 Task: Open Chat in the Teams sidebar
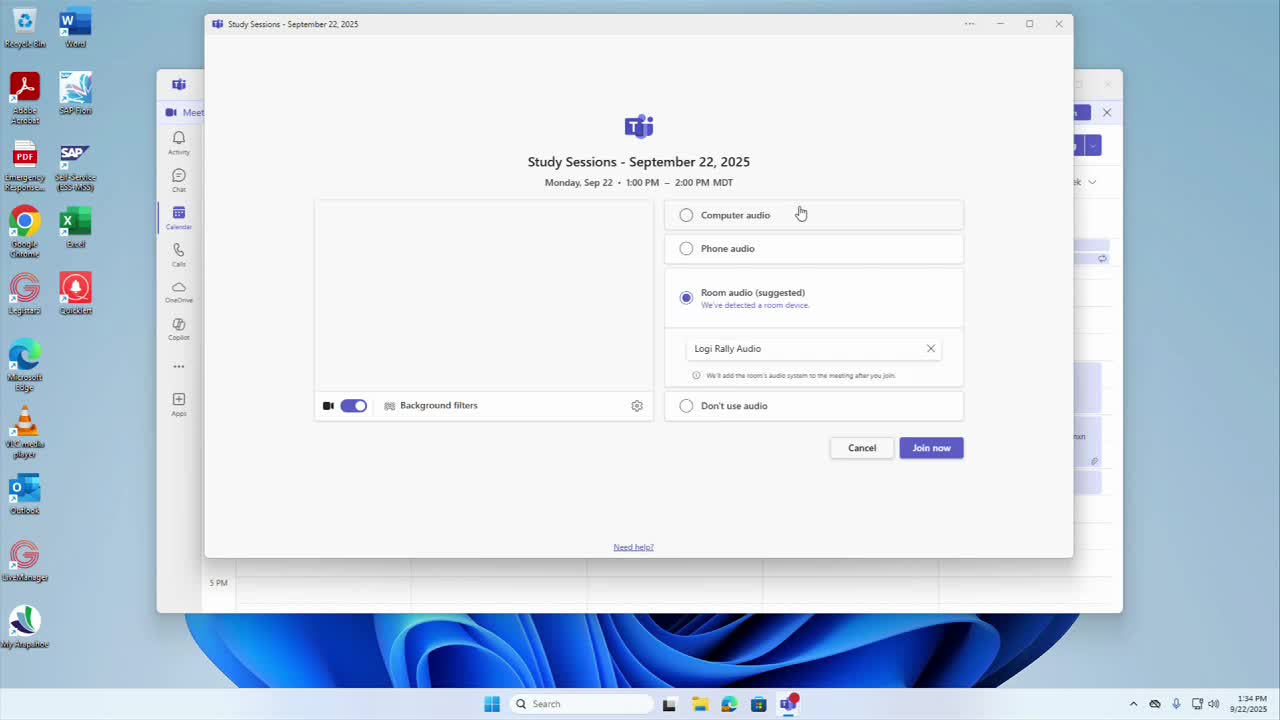(x=178, y=180)
